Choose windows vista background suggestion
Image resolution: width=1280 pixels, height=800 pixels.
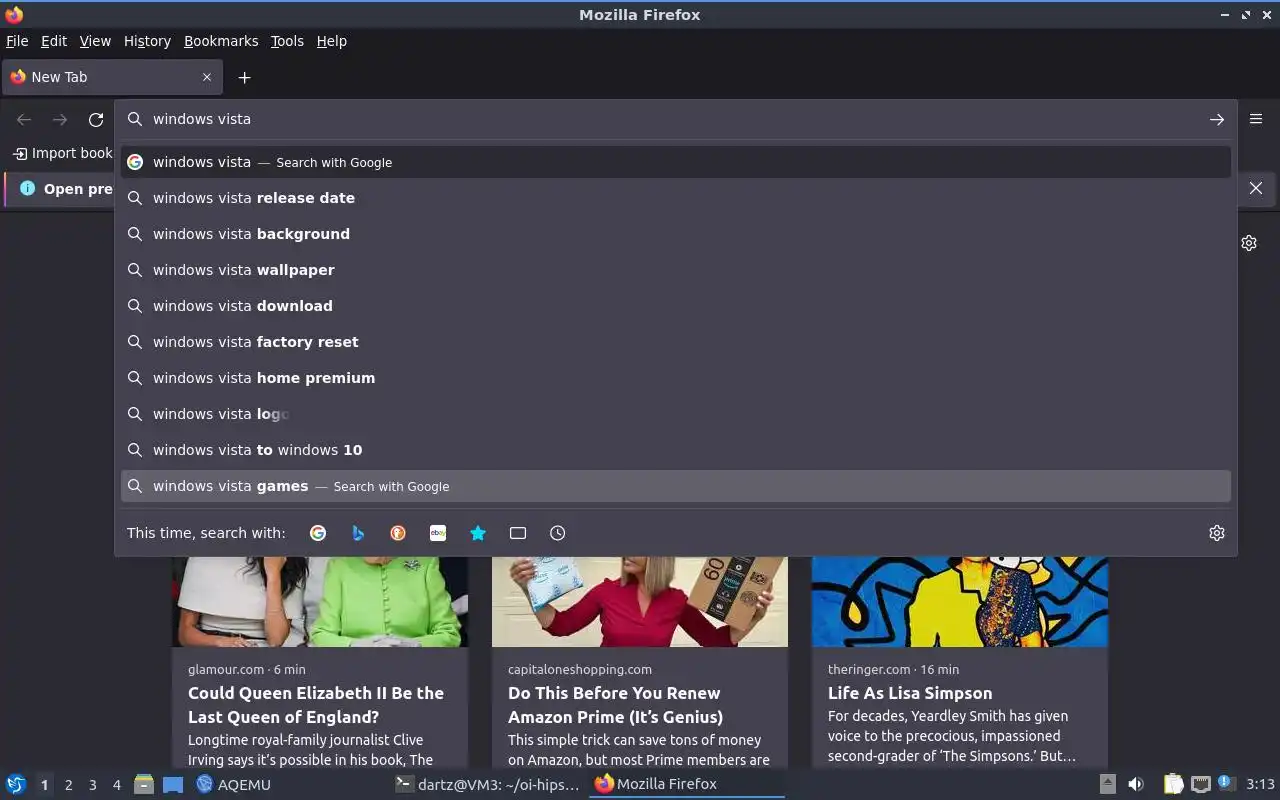[x=676, y=234]
